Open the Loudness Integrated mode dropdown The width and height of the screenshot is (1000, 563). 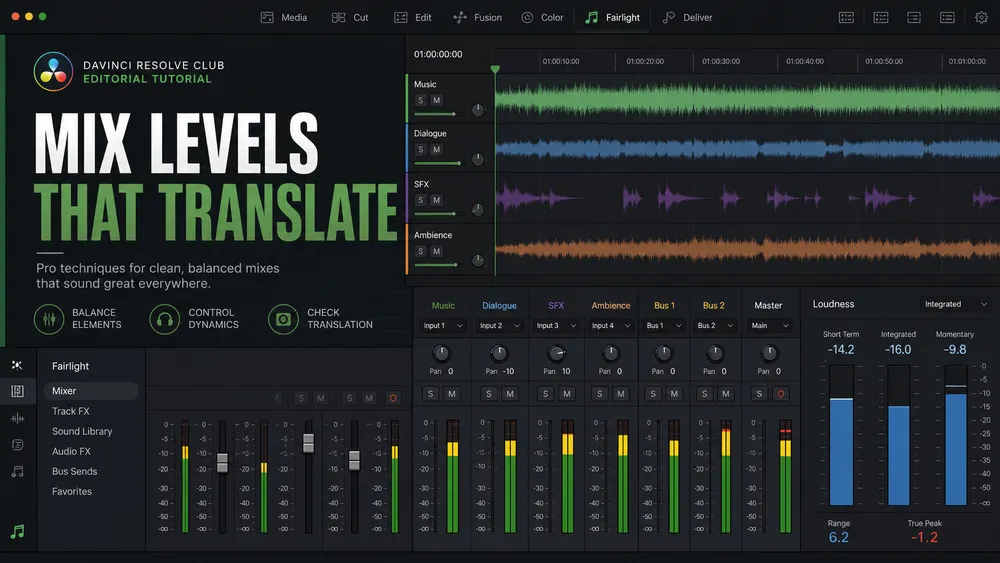pos(955,304)
